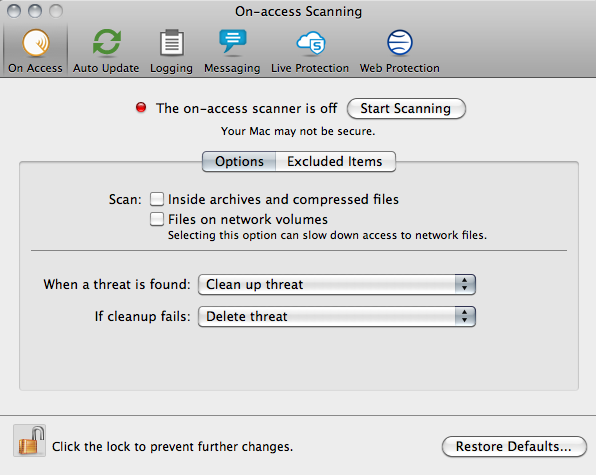Open the 'When a threat is found' dropdown
This screenshot has width=596, height=475.
tap(337, 284)
